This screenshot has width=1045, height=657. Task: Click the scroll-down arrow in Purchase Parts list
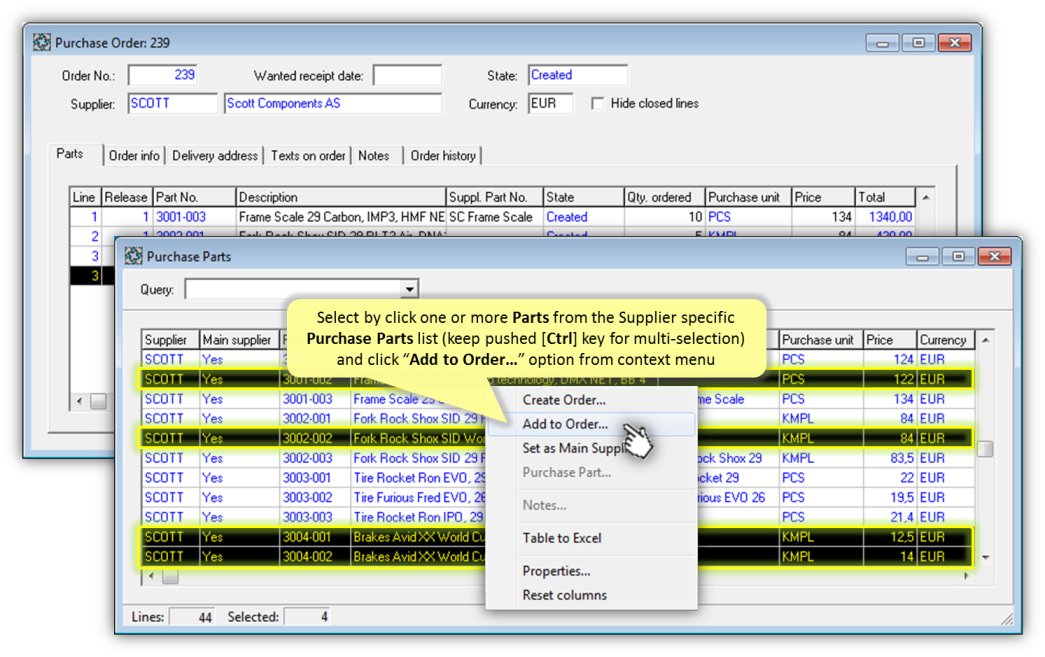click(x=986, y=557)
